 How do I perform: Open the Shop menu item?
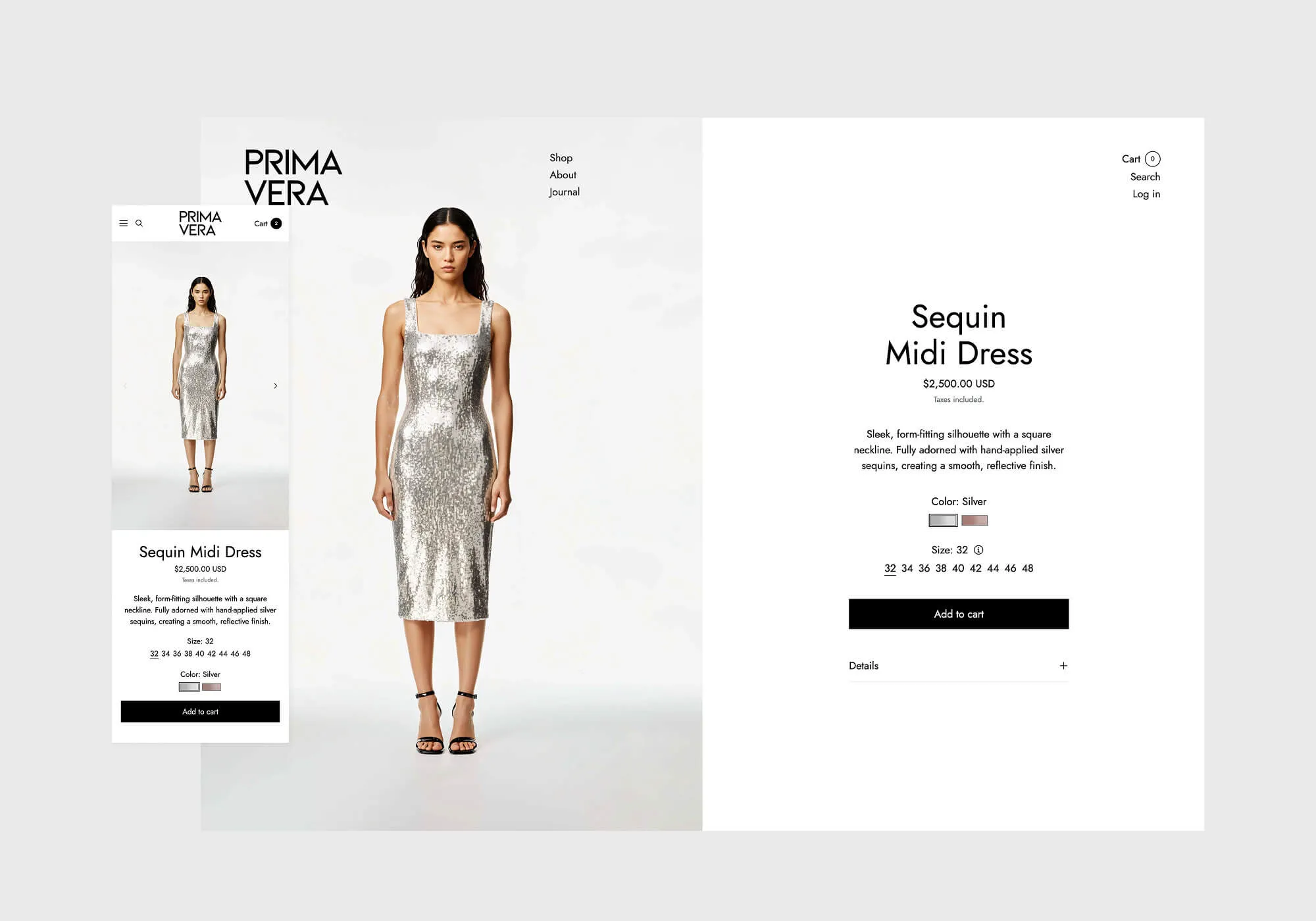[x=560, y=157]
